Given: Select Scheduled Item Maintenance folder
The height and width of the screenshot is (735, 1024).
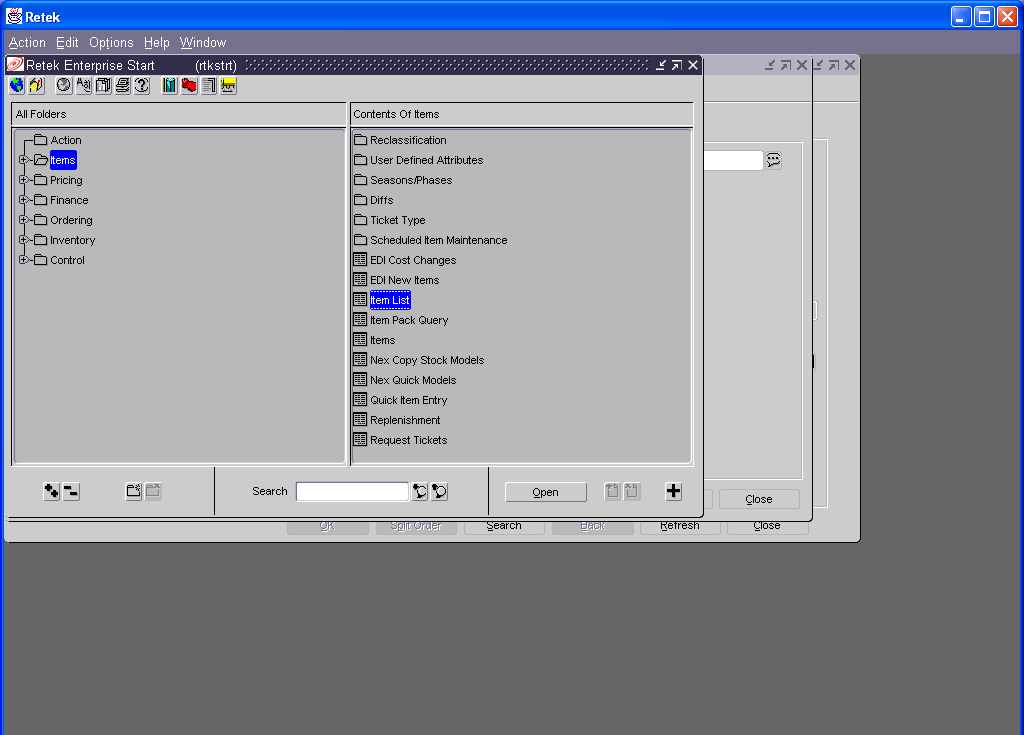Looking at the screenshot, I should [438, 240].
